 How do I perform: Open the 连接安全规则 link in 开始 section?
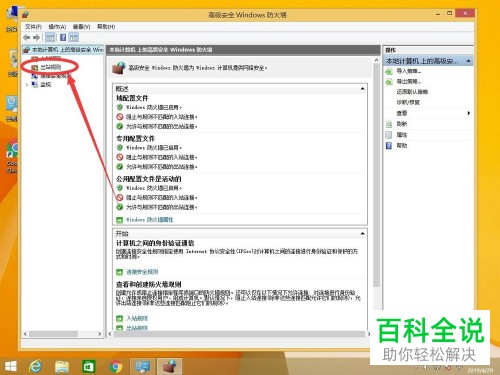(142, 272)
